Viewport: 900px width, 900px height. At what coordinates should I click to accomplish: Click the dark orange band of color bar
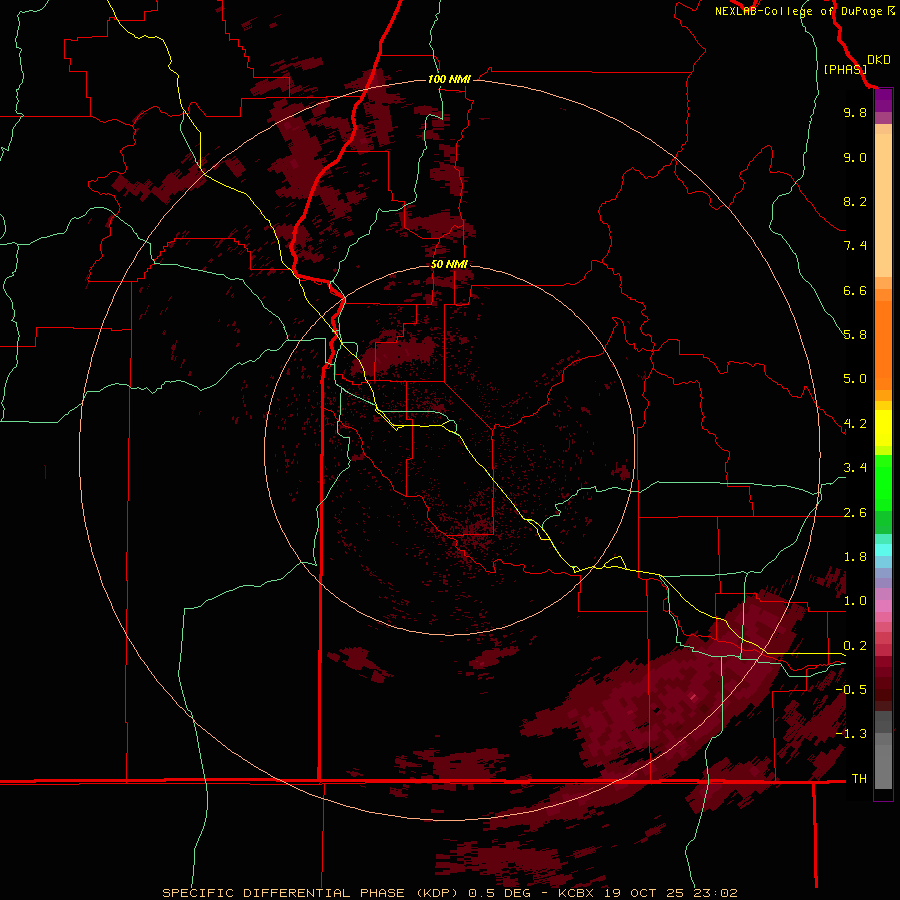point(883,346)
